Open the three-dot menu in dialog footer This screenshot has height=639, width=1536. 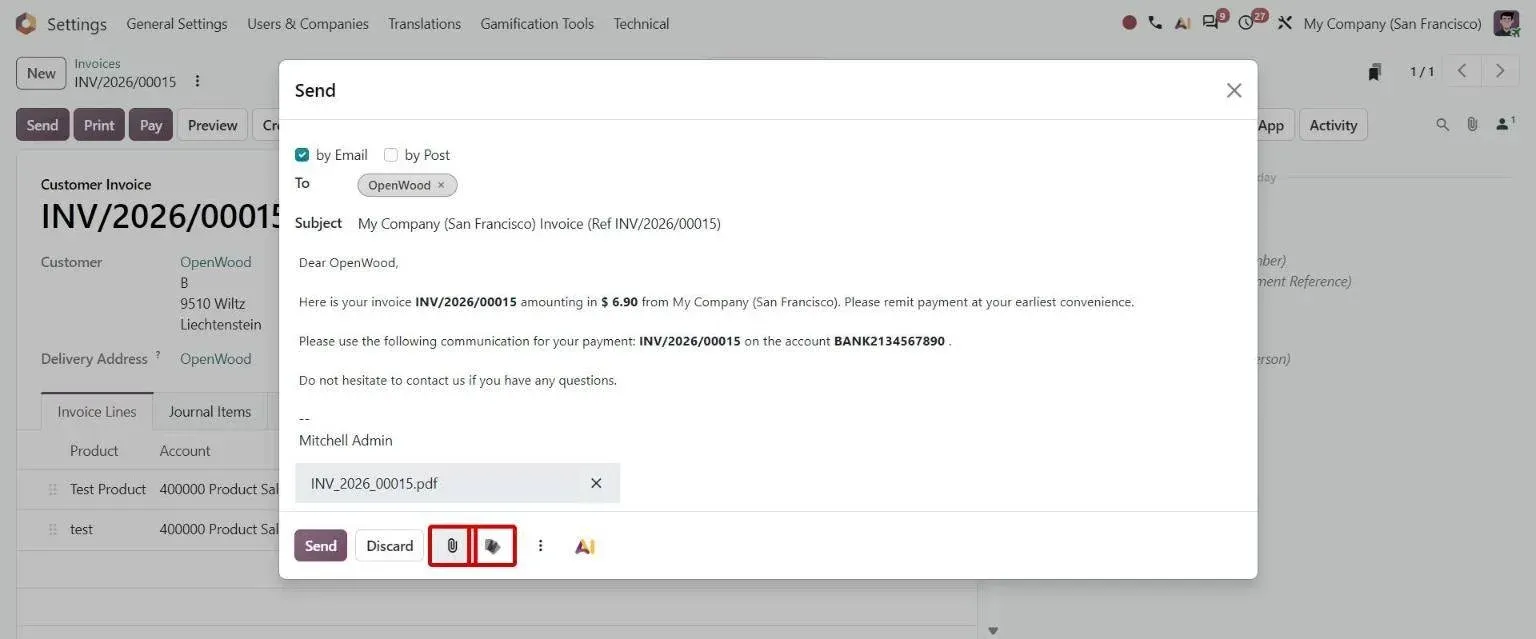click(540, 546)
